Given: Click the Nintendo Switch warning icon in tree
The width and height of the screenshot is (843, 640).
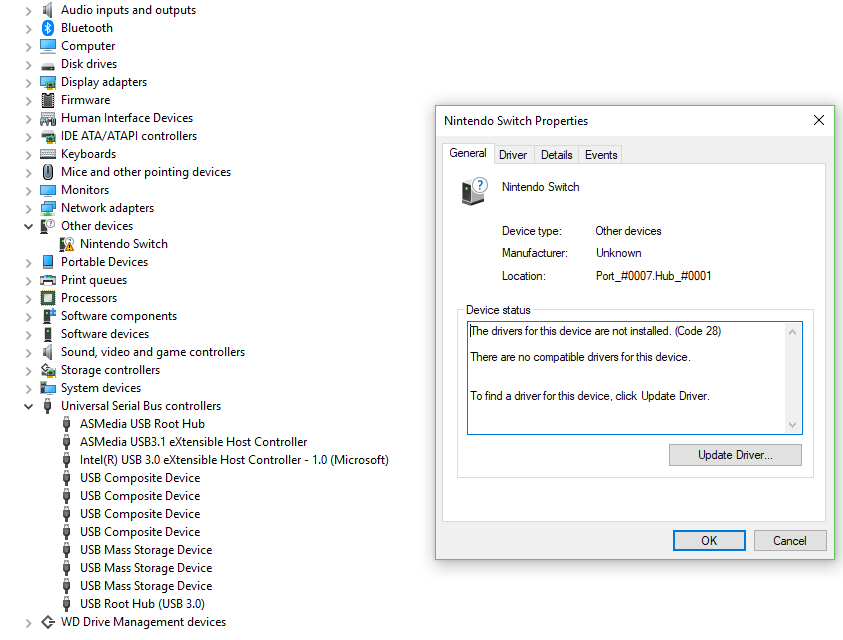Looking at the screenshot, I should pyautogui.click(x=67, y=244).
